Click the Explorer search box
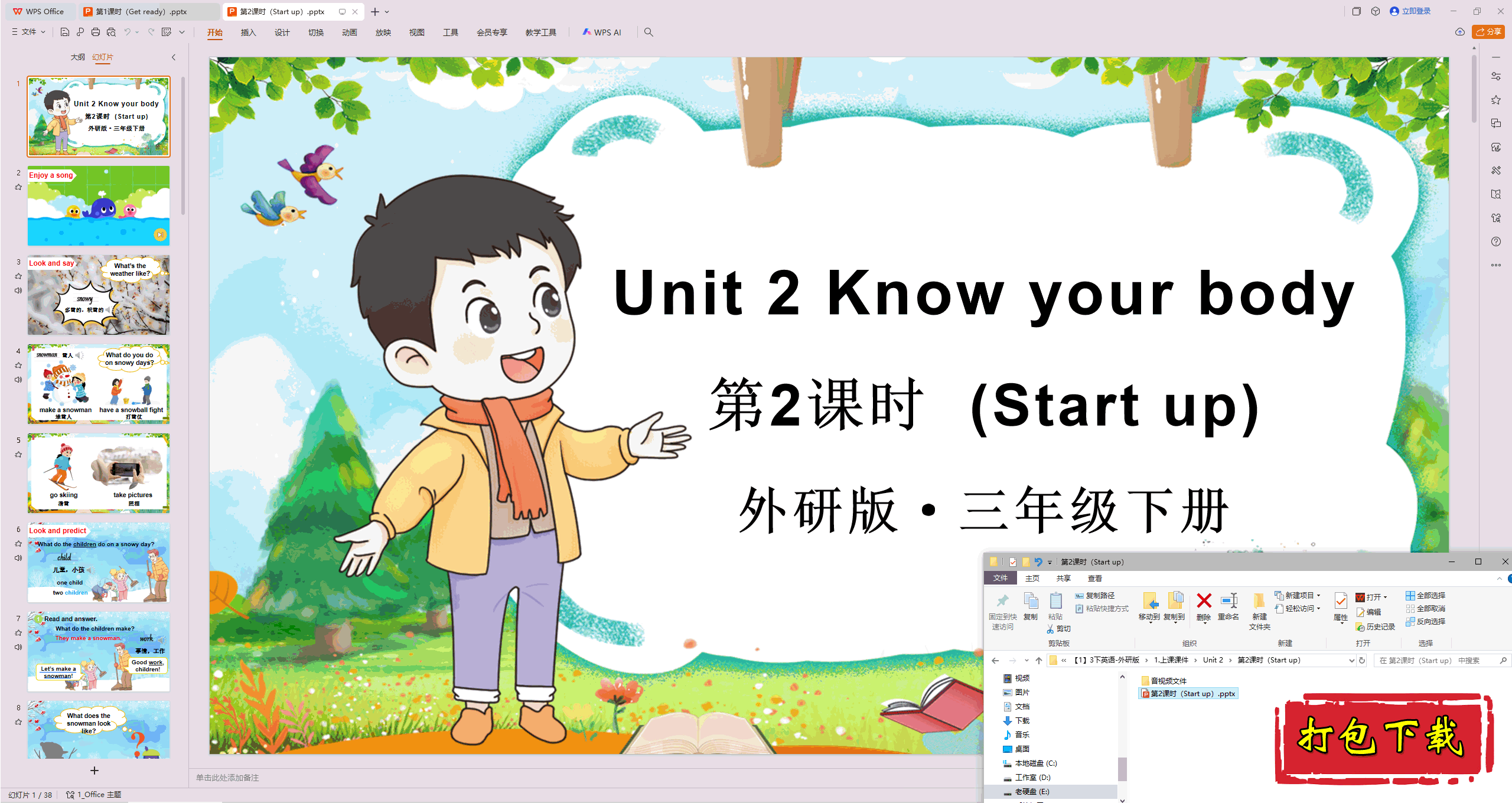The height and width of the screenshot is (803, 1512). tap(1441, 660)
